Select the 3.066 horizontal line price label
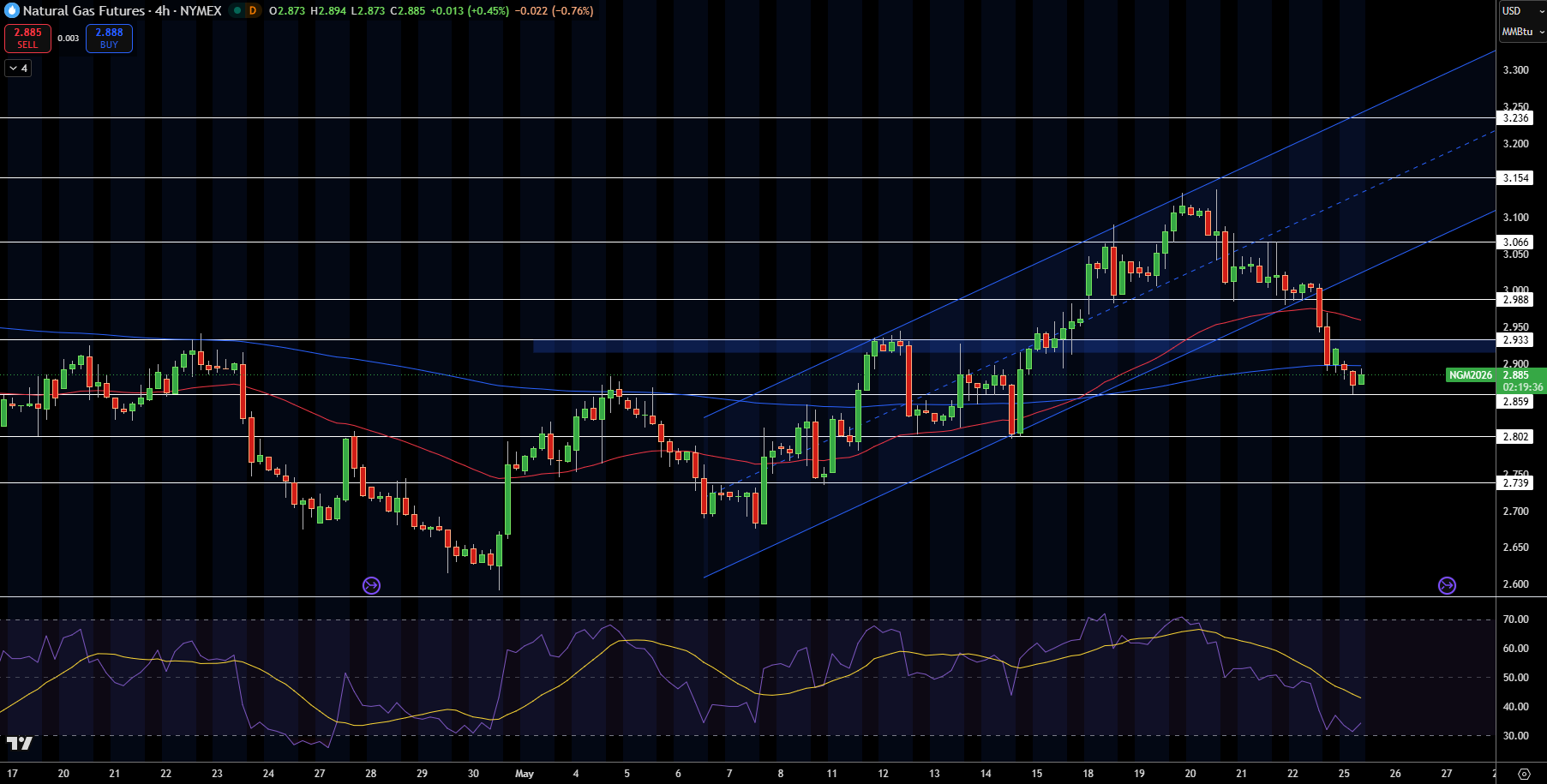 pyautogui.click(x=1515, y=242)
